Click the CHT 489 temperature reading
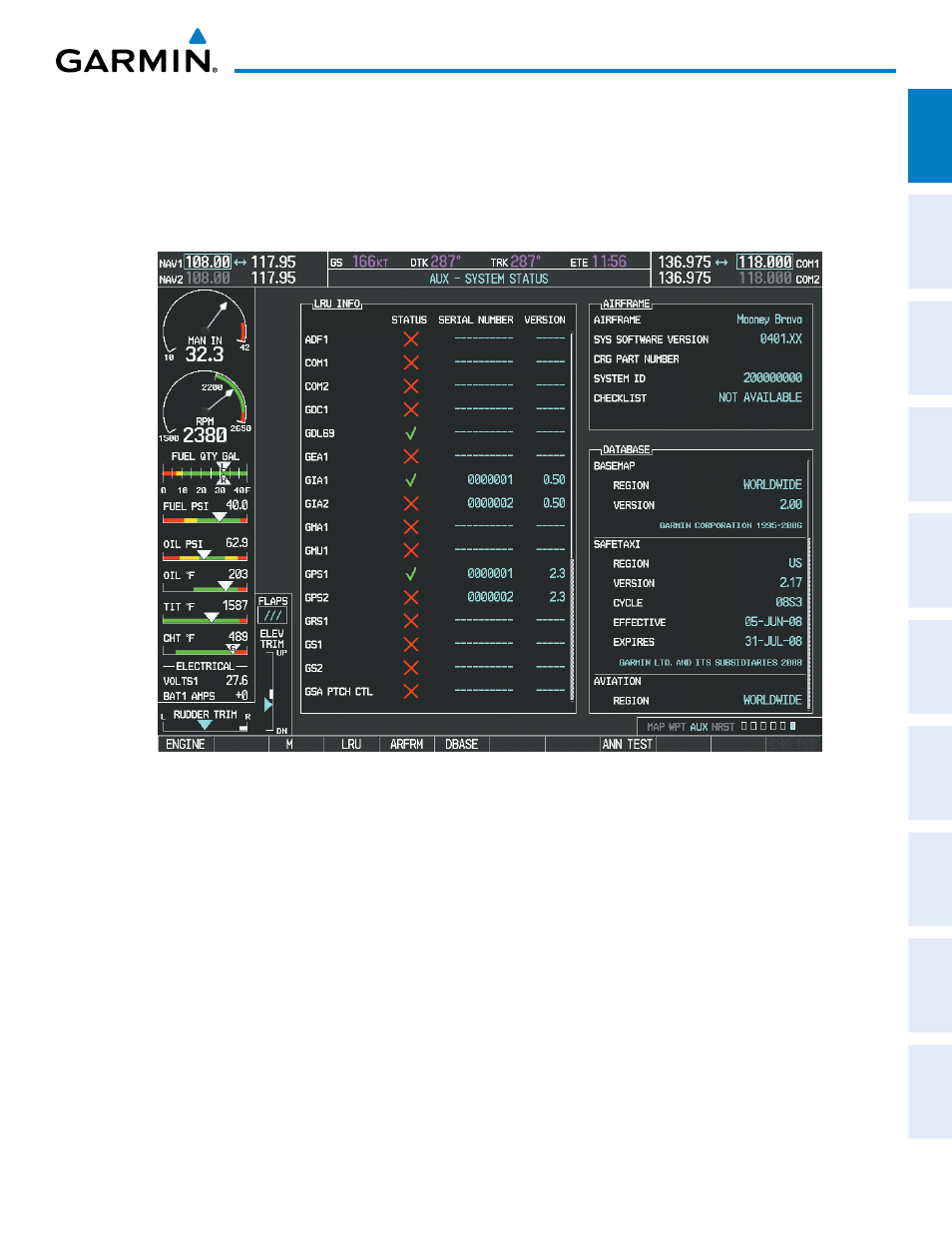 (238, 637)
